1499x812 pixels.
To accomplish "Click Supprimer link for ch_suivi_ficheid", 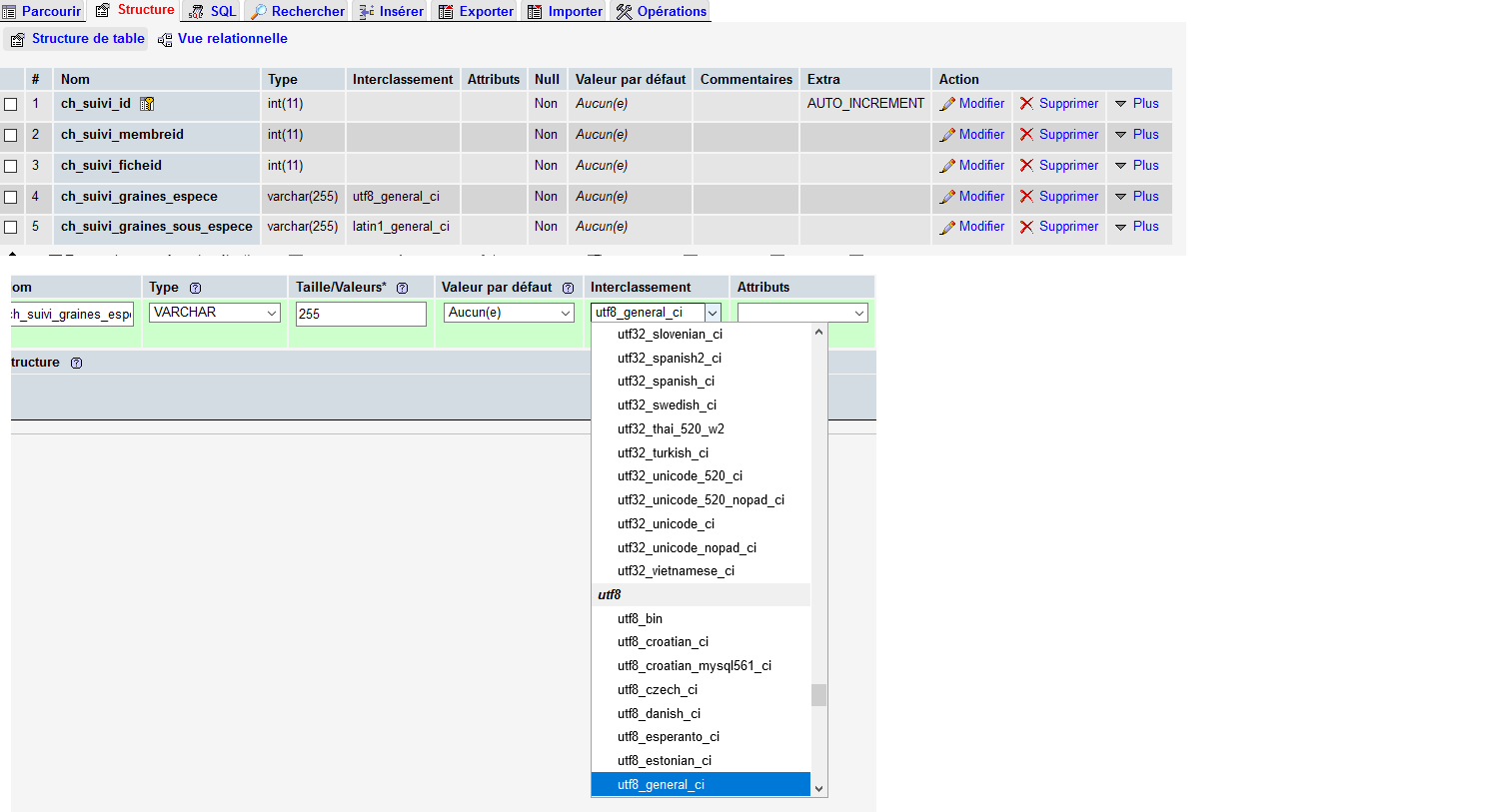I will click(1067, 166).
